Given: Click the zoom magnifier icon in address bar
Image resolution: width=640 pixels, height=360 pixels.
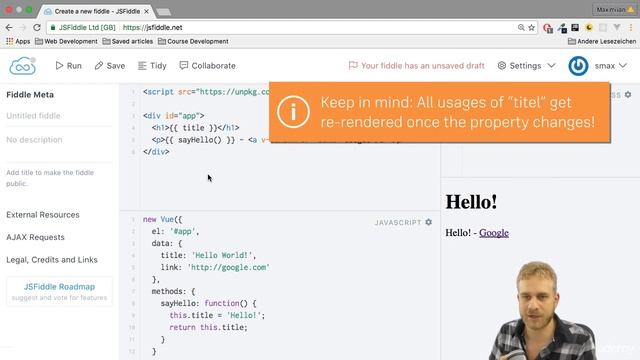Looking at the screenshot, I should coord(521,27).
